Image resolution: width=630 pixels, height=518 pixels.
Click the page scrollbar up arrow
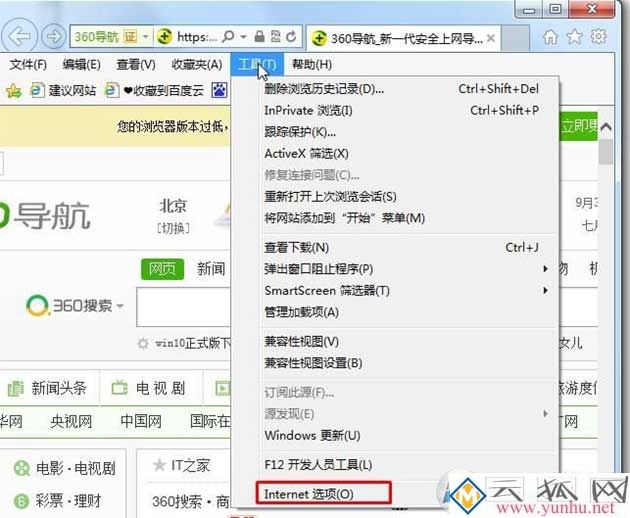click(x=606, y=127)
